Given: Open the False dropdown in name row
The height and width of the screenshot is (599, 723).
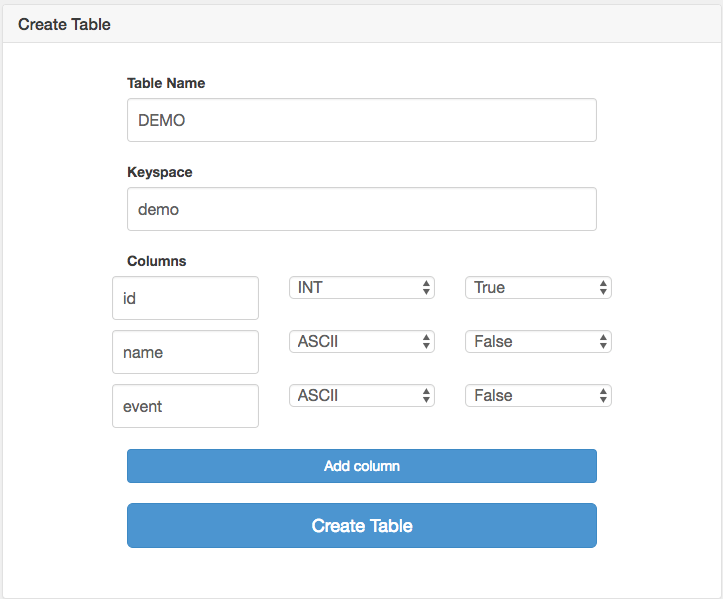Looking at the screenshot, I should (x=537, y=342).
